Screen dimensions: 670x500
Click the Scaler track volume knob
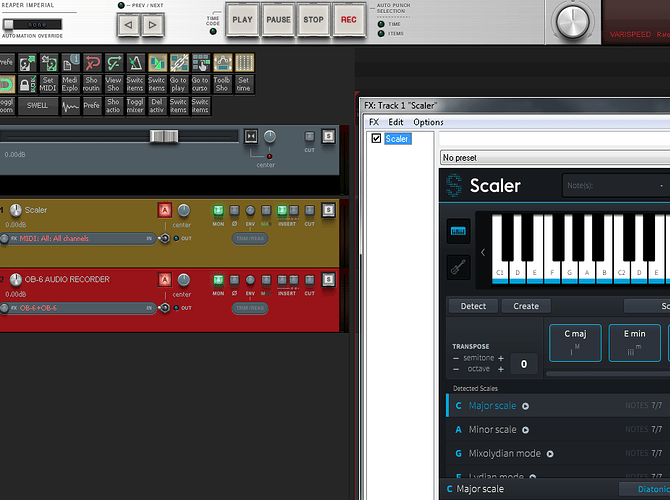click(x=15, y=210)
